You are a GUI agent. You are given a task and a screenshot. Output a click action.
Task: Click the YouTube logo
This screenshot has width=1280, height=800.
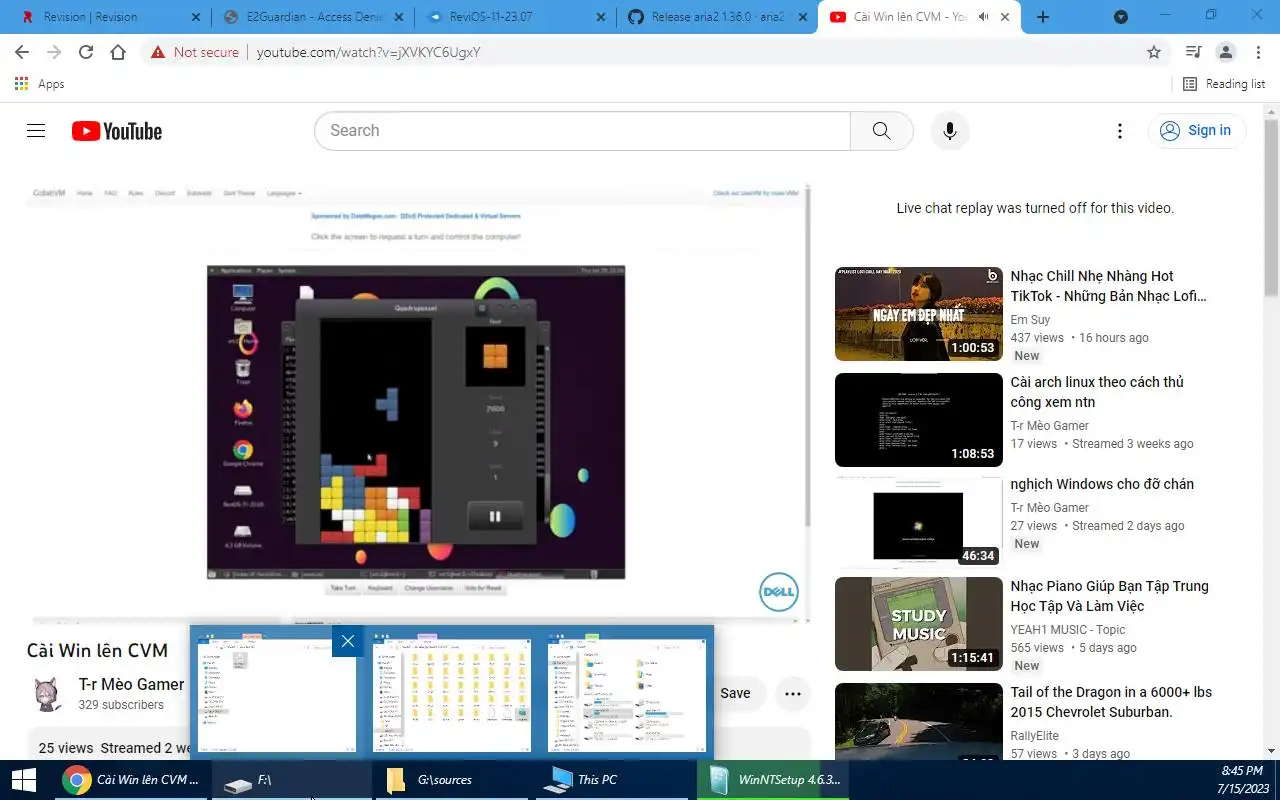point(117,131)
